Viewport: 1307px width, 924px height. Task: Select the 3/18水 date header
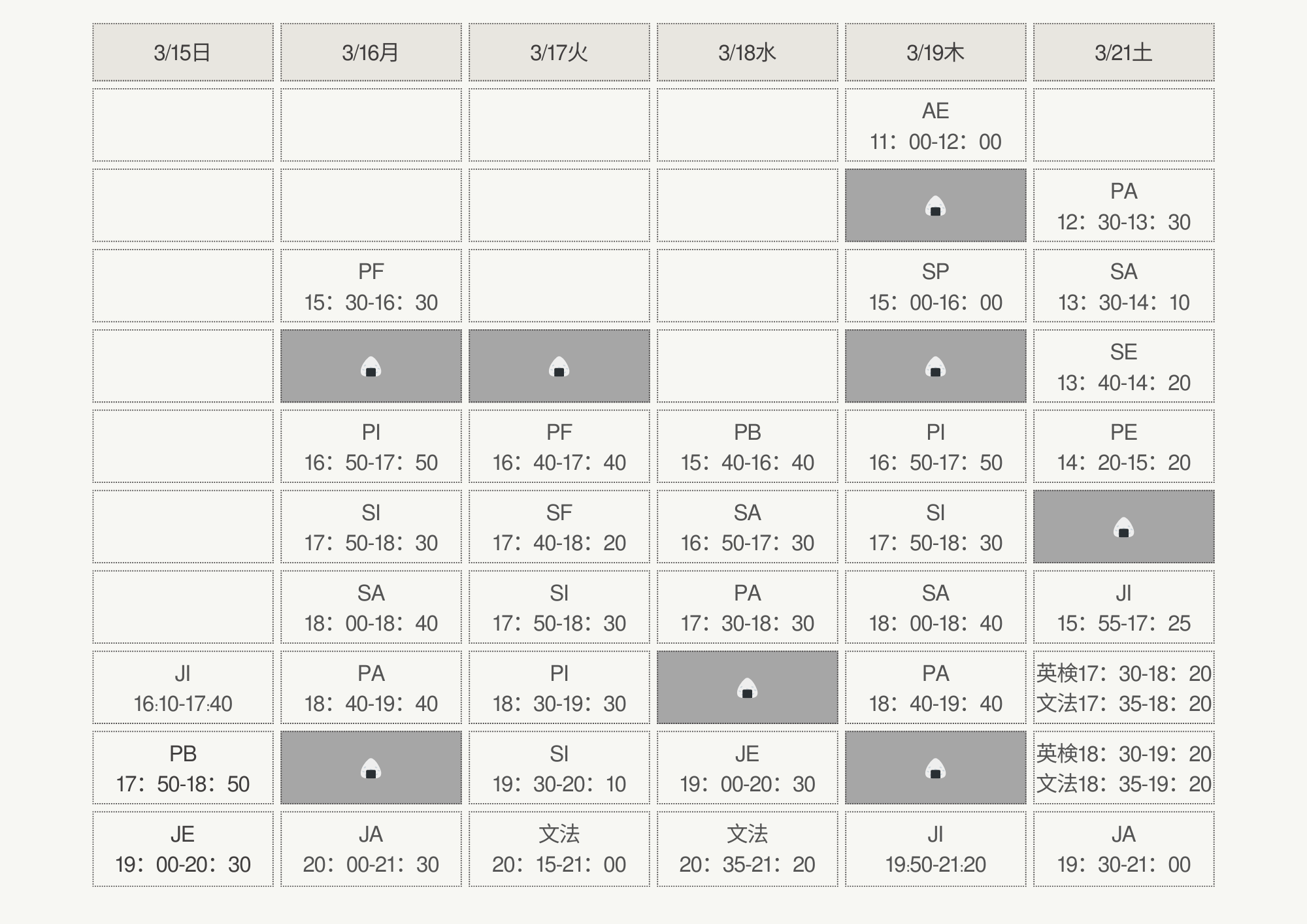click(747, 52)
